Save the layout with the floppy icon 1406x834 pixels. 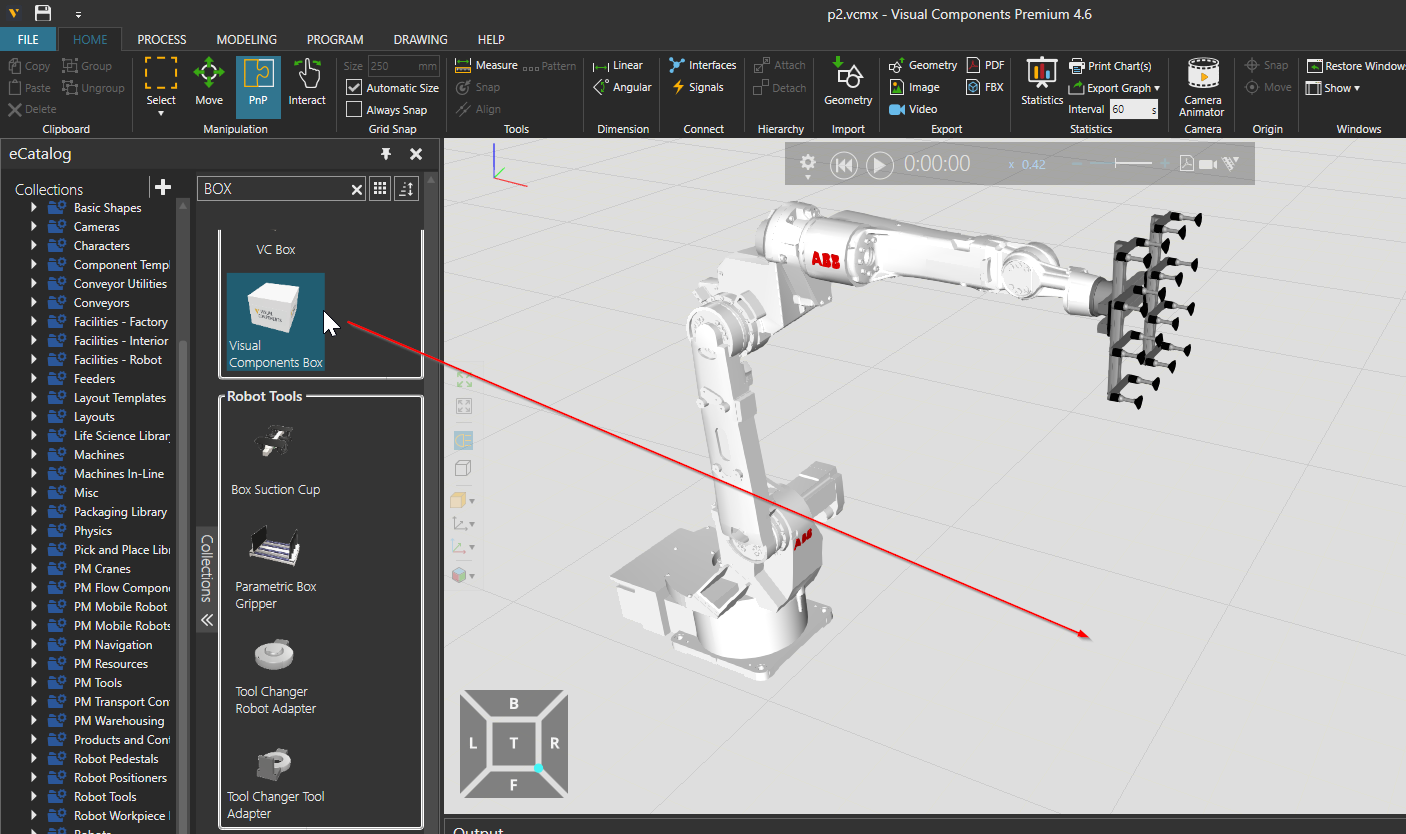click(x=43, y=13)
